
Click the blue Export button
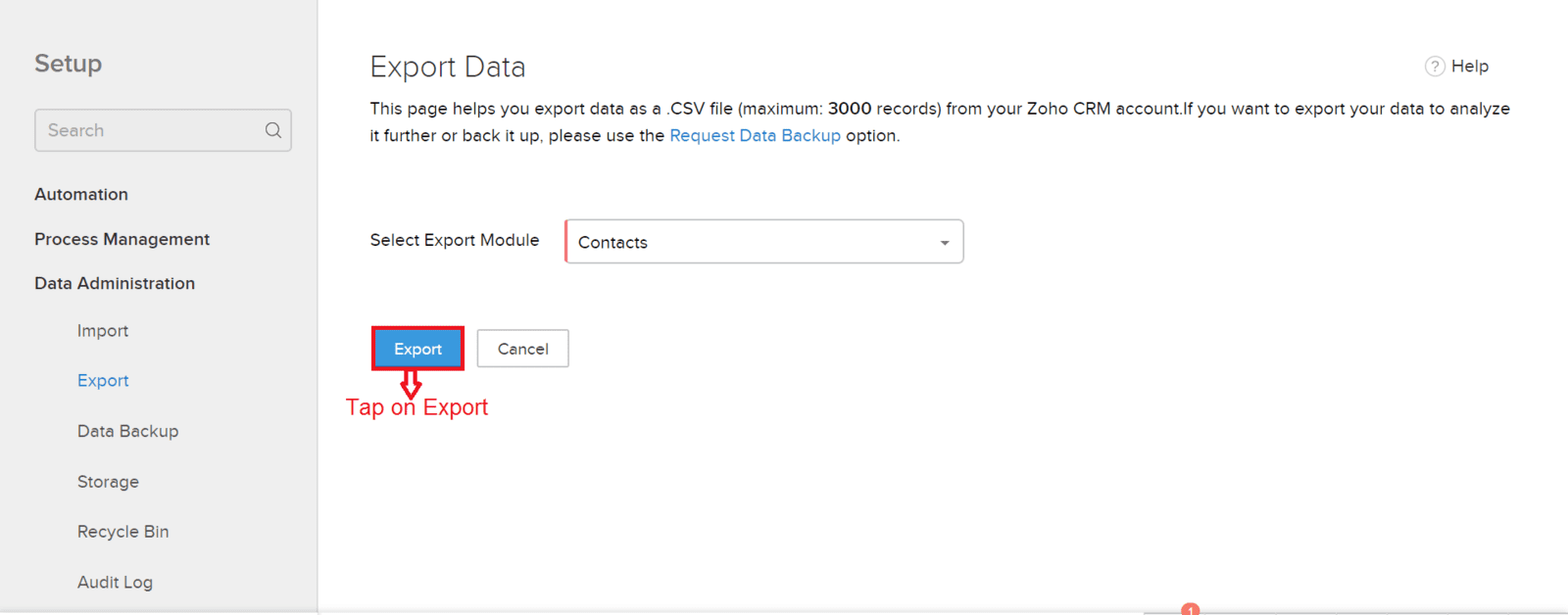pos(417,349)
